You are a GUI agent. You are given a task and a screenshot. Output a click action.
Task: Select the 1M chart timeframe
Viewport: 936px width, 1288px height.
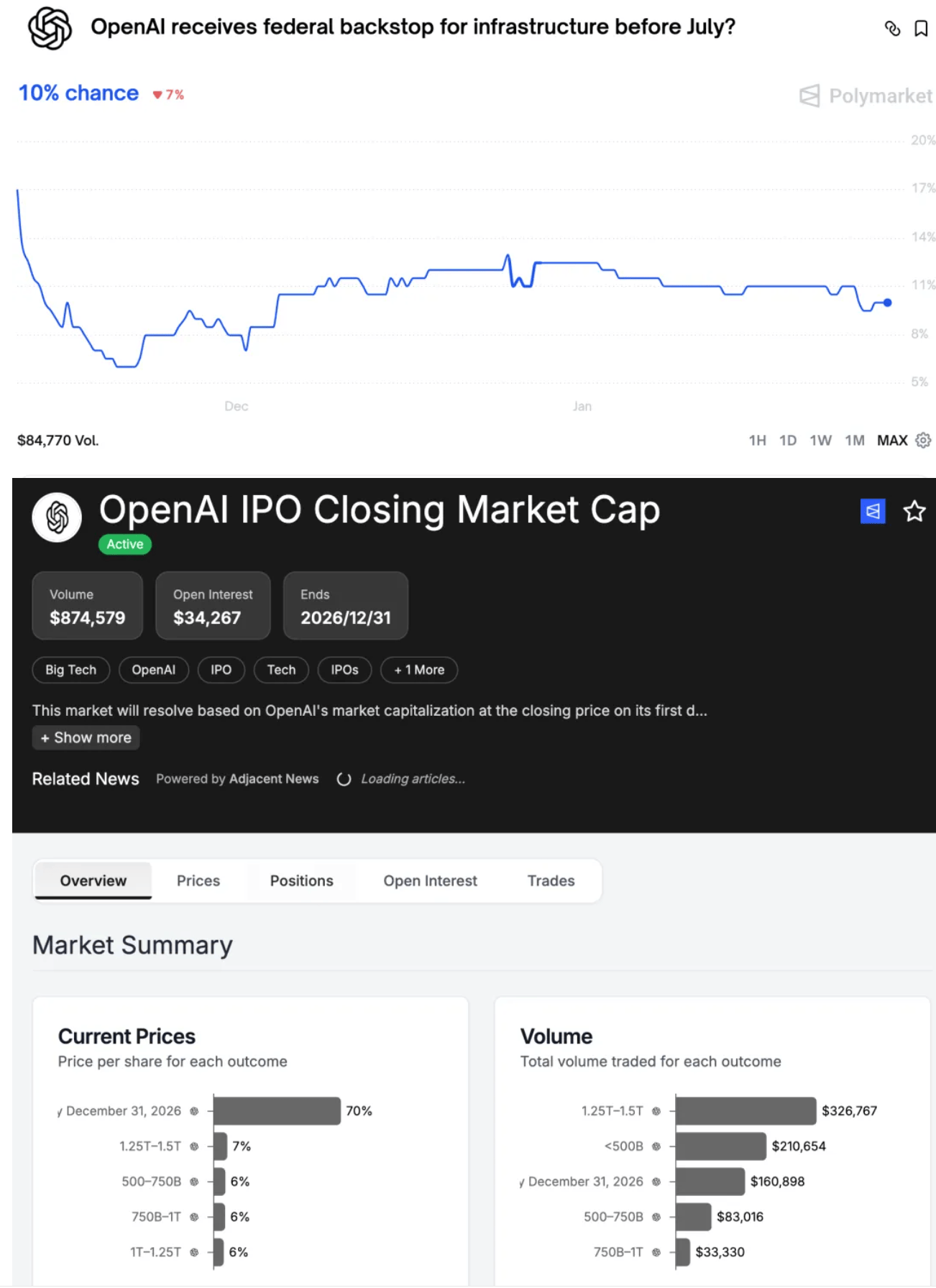pos(854,441)
